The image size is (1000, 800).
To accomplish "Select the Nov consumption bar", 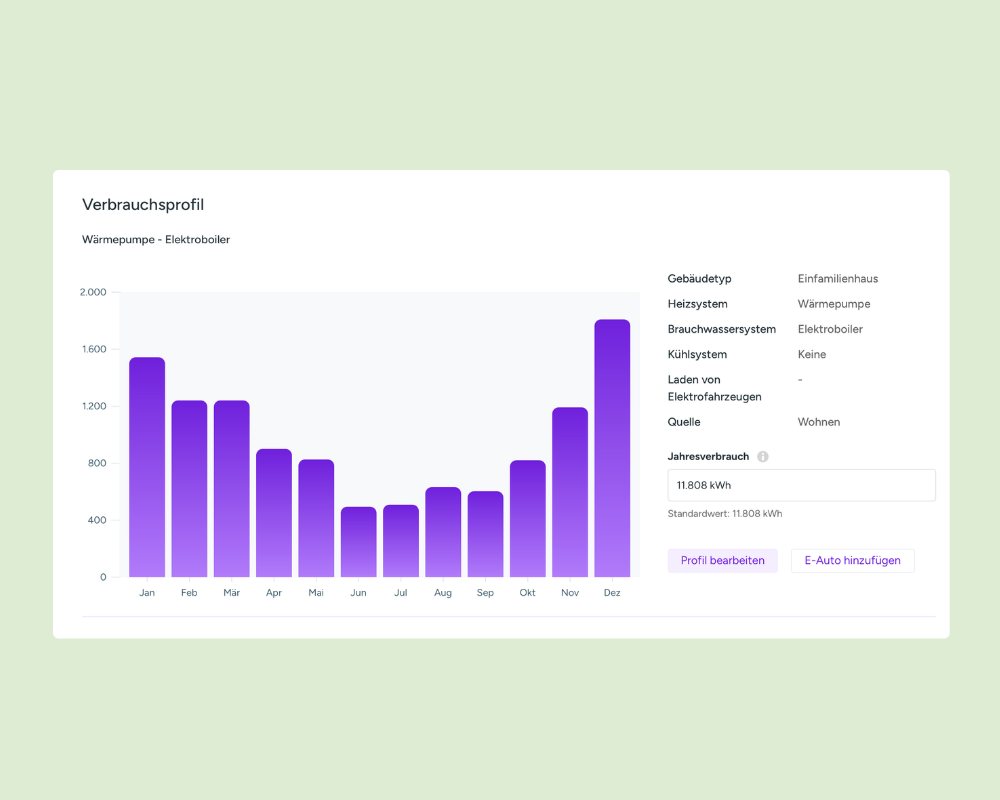I will click(x=570, y=493).
